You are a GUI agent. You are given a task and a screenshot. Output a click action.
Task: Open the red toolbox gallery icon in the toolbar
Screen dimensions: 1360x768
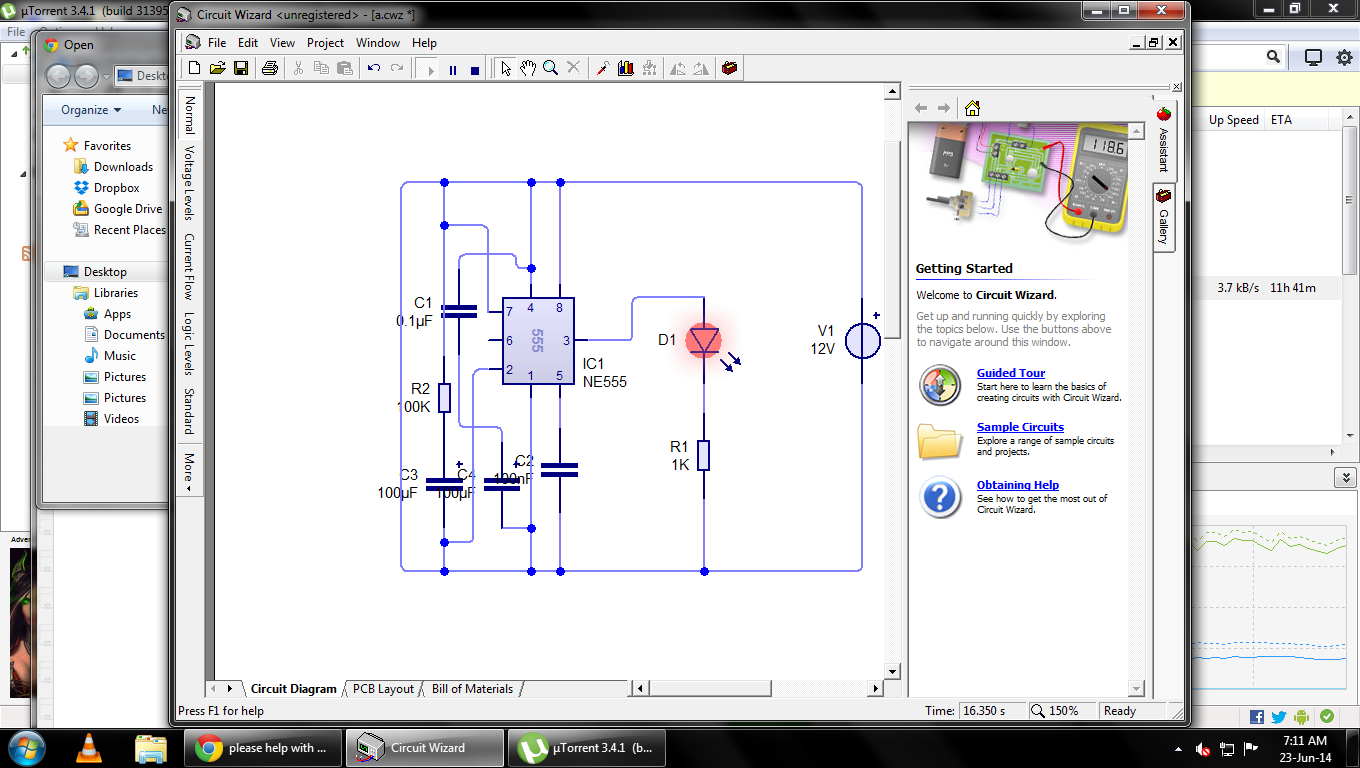(730, 68)
